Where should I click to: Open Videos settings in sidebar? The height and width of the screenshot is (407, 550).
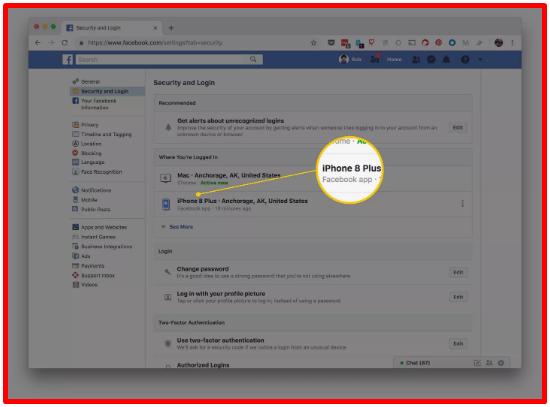pos(85,285)
